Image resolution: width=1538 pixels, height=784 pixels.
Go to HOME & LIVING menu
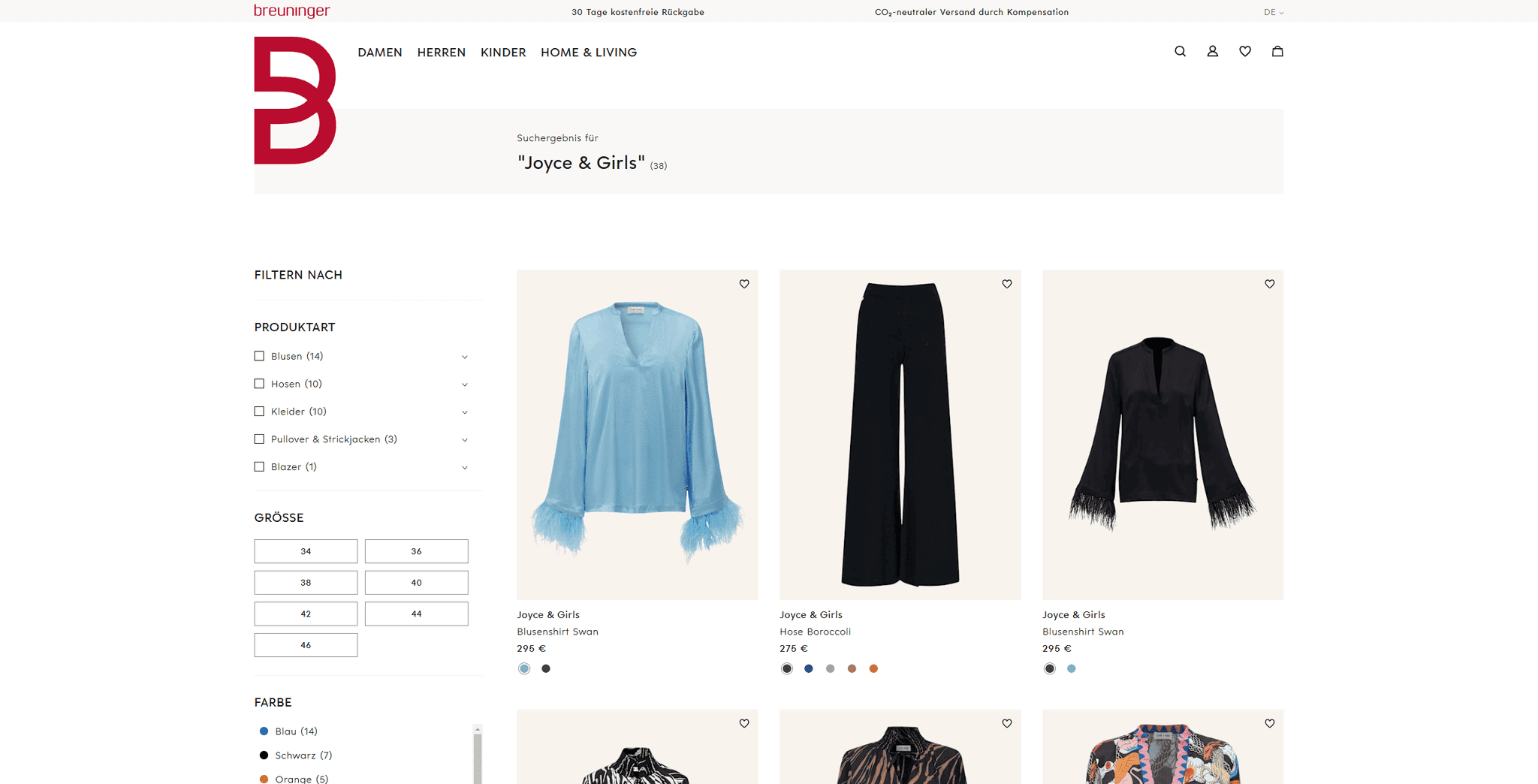(x=588, y=53)
